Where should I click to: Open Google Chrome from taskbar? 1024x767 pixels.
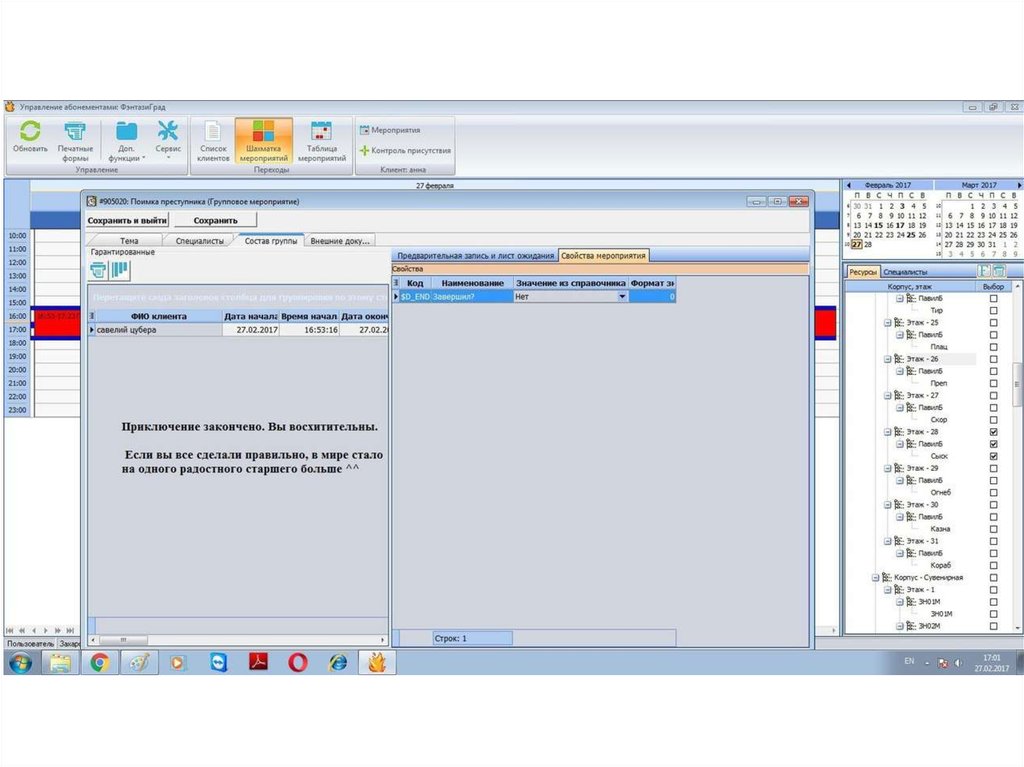click(99, 663)
